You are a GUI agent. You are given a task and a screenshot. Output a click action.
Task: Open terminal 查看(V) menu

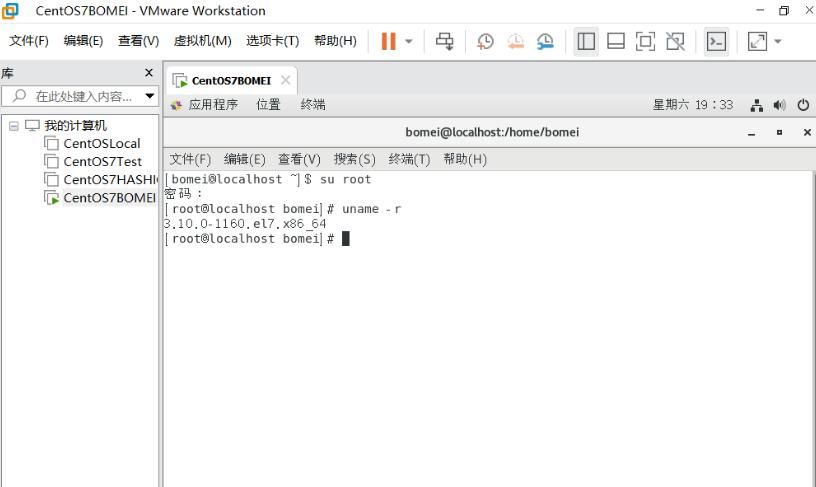[x=299, y=159]
